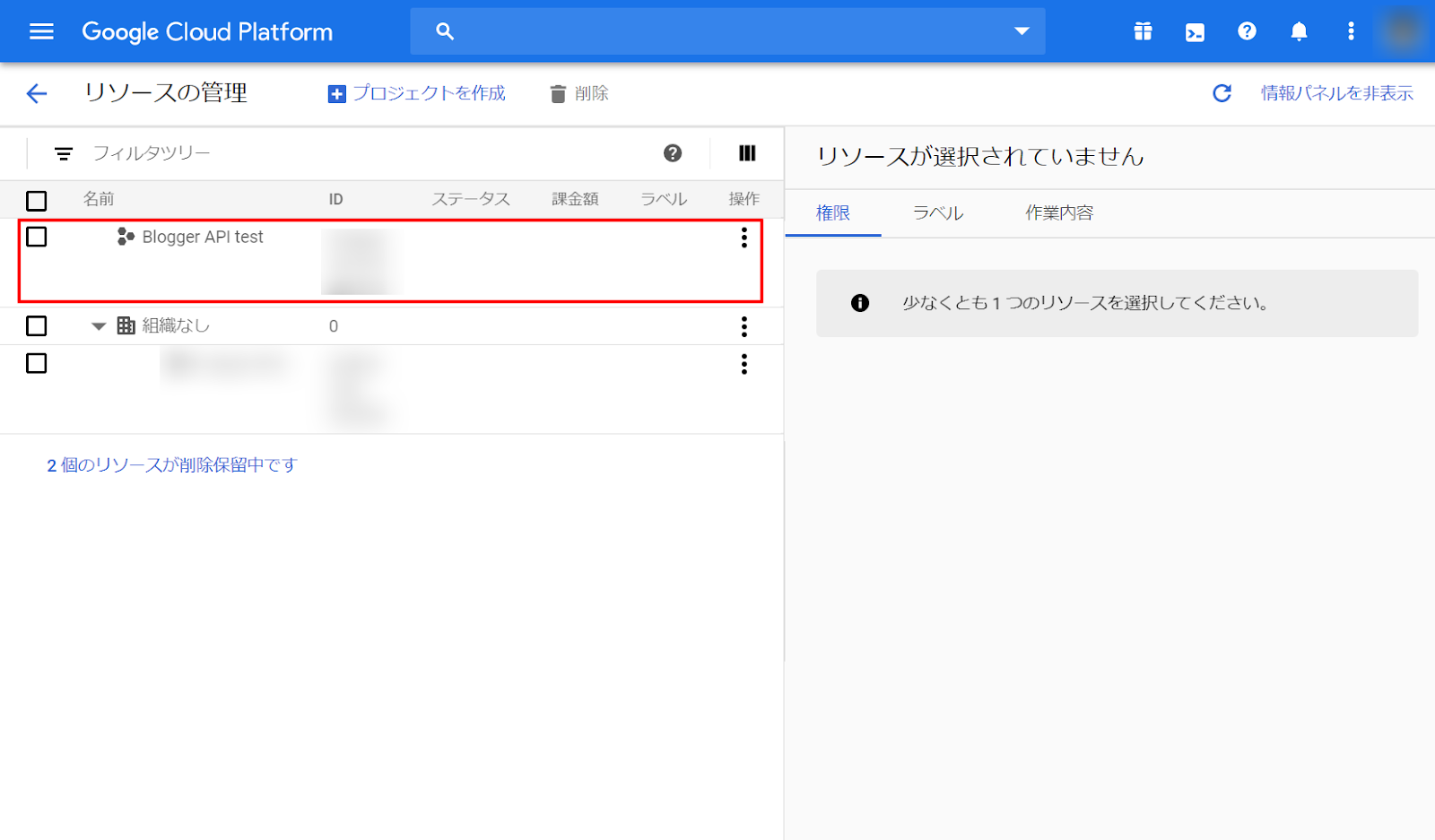Open the help question mark in header

[1247, 31]
